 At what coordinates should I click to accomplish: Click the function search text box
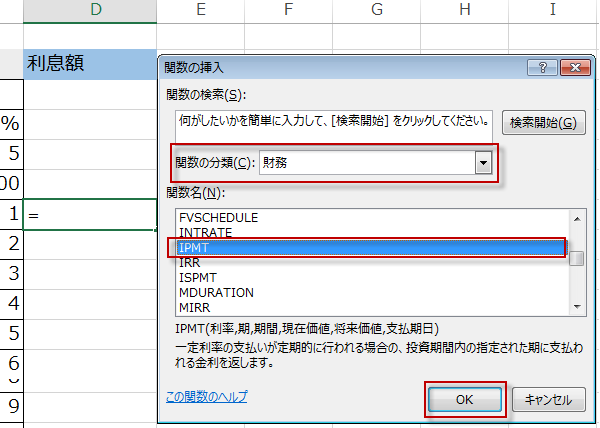coord(334,127)
